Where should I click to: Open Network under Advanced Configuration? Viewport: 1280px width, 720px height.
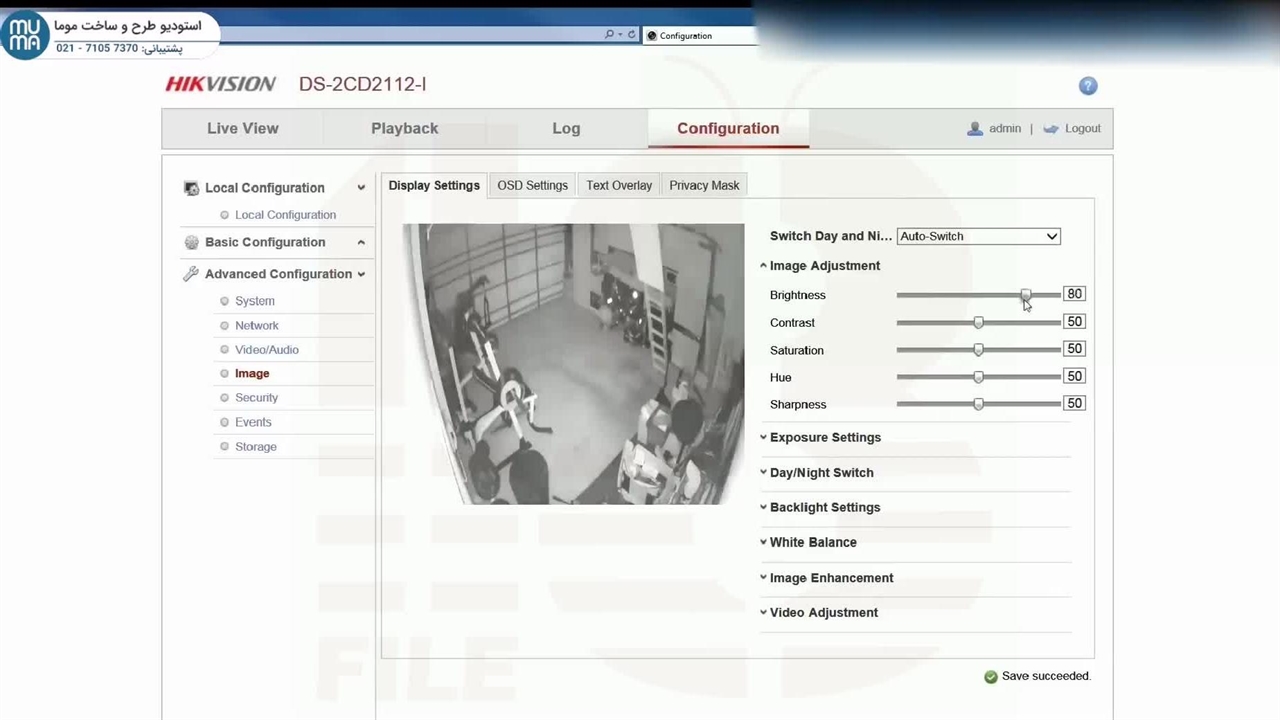click(x=256, y=325)
